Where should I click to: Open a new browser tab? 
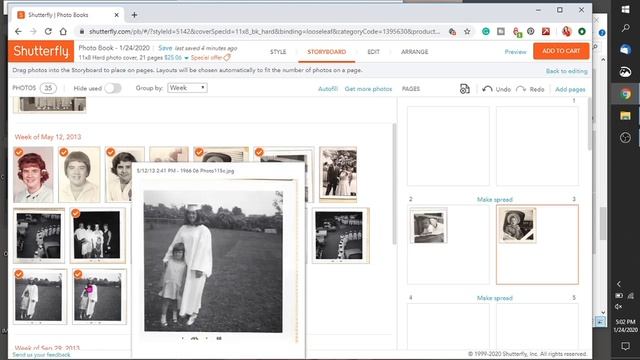coord(134,15)
